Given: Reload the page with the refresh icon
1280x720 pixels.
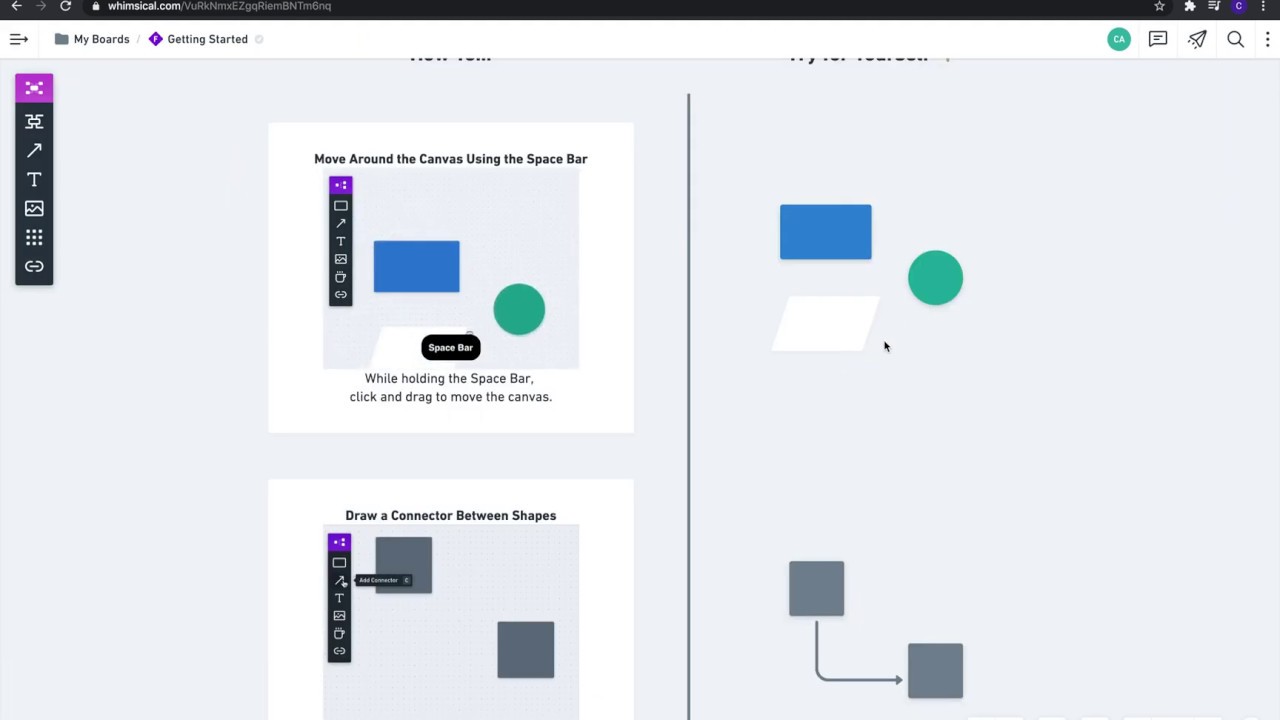Looking at the screenshot, I should click(x=65, y=6).
